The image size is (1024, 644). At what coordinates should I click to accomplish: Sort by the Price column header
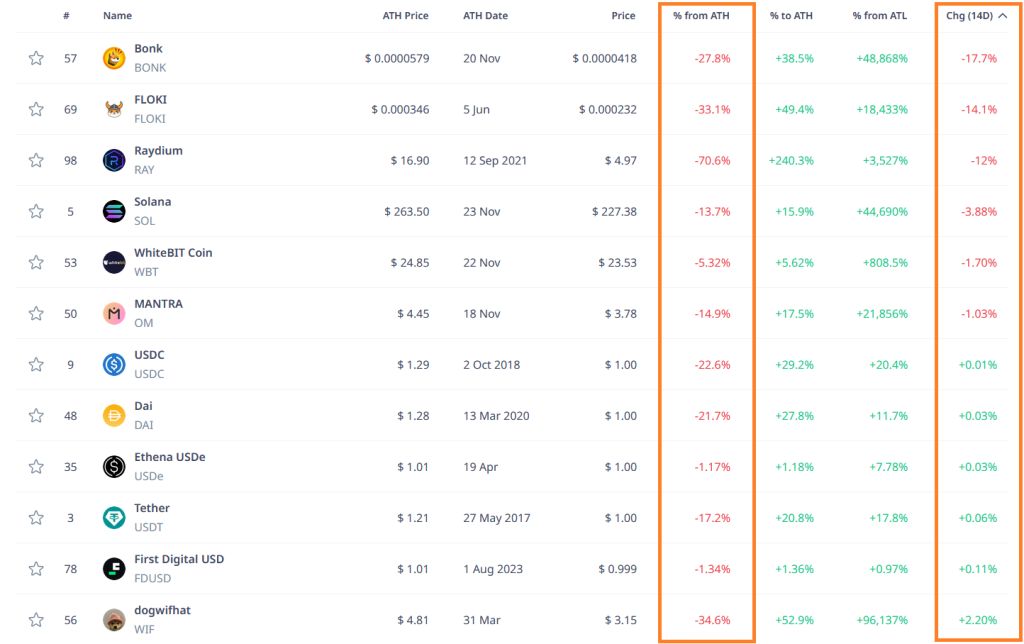[x=623, y=16]
